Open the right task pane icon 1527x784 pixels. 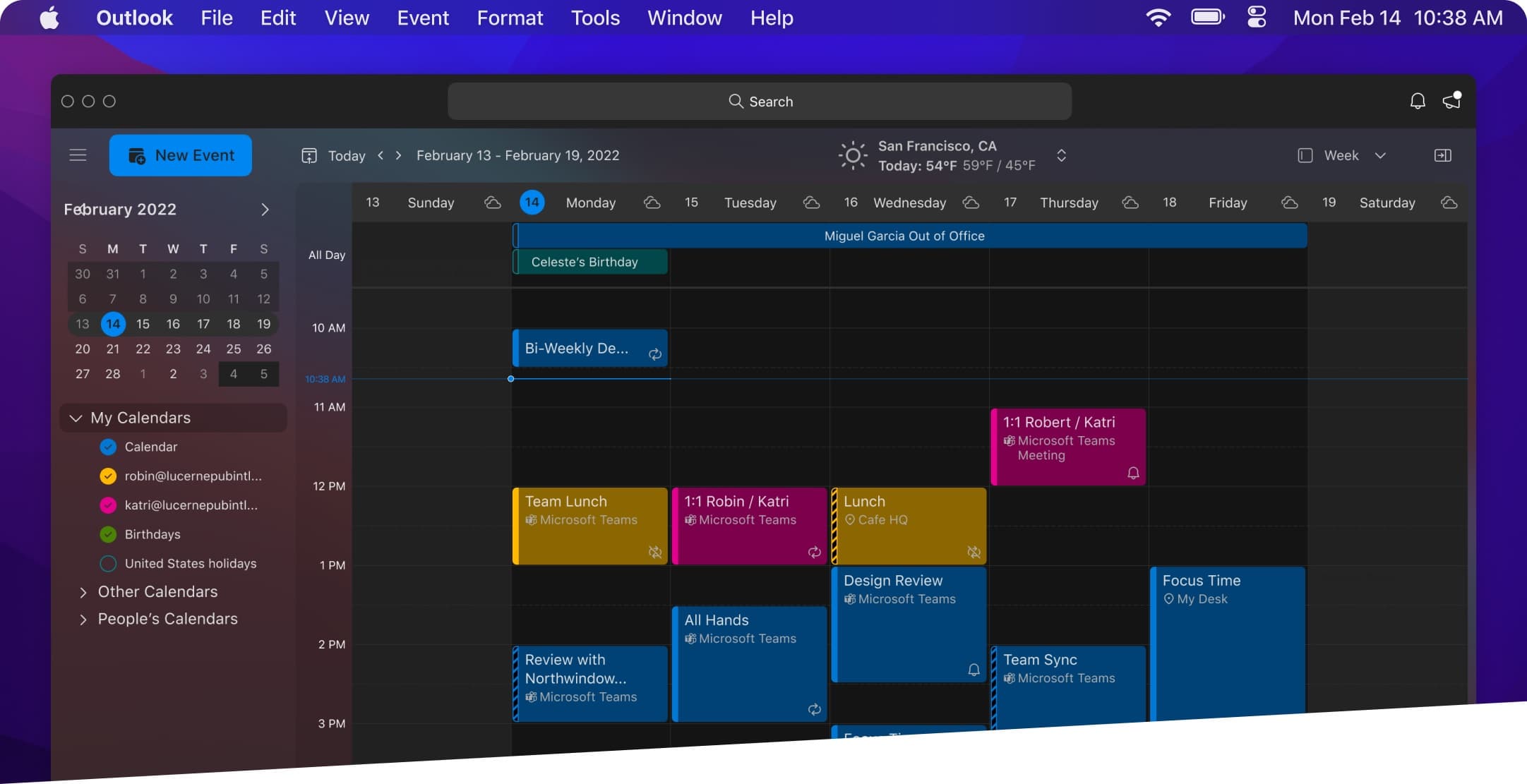point(1442,155)
